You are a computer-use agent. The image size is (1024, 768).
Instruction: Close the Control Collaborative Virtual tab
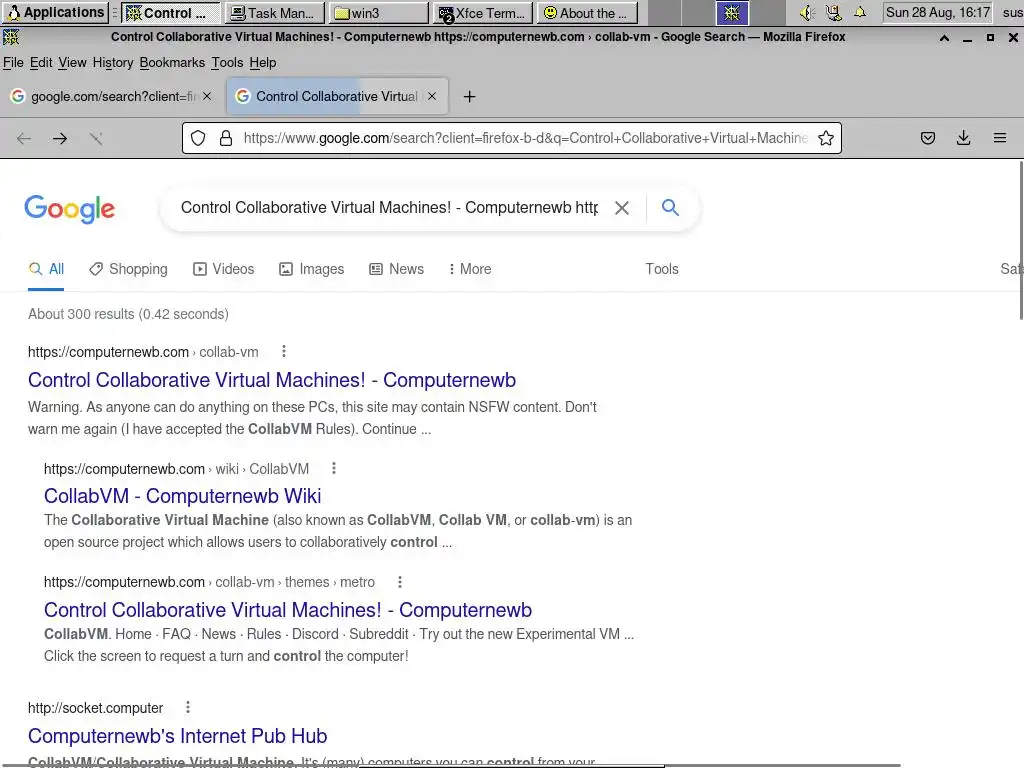[432, 96]
